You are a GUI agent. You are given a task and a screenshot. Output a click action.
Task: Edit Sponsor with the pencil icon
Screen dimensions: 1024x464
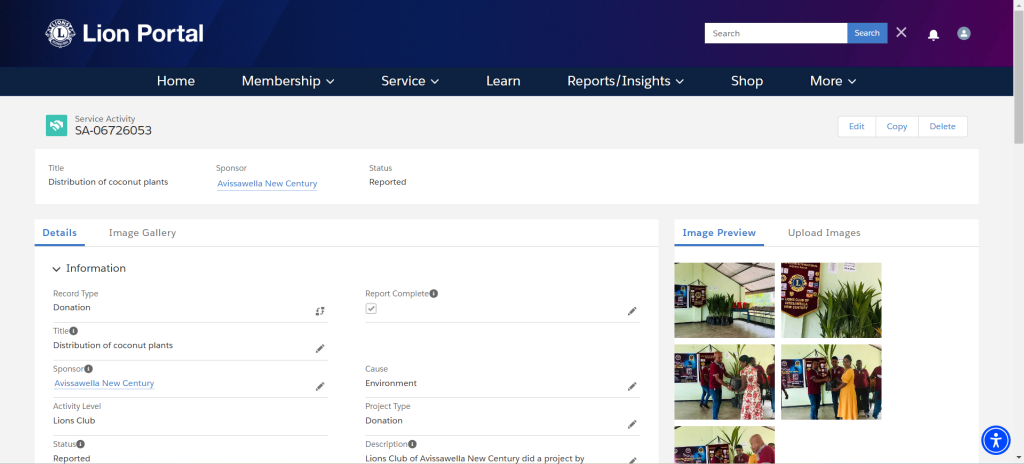320,386
